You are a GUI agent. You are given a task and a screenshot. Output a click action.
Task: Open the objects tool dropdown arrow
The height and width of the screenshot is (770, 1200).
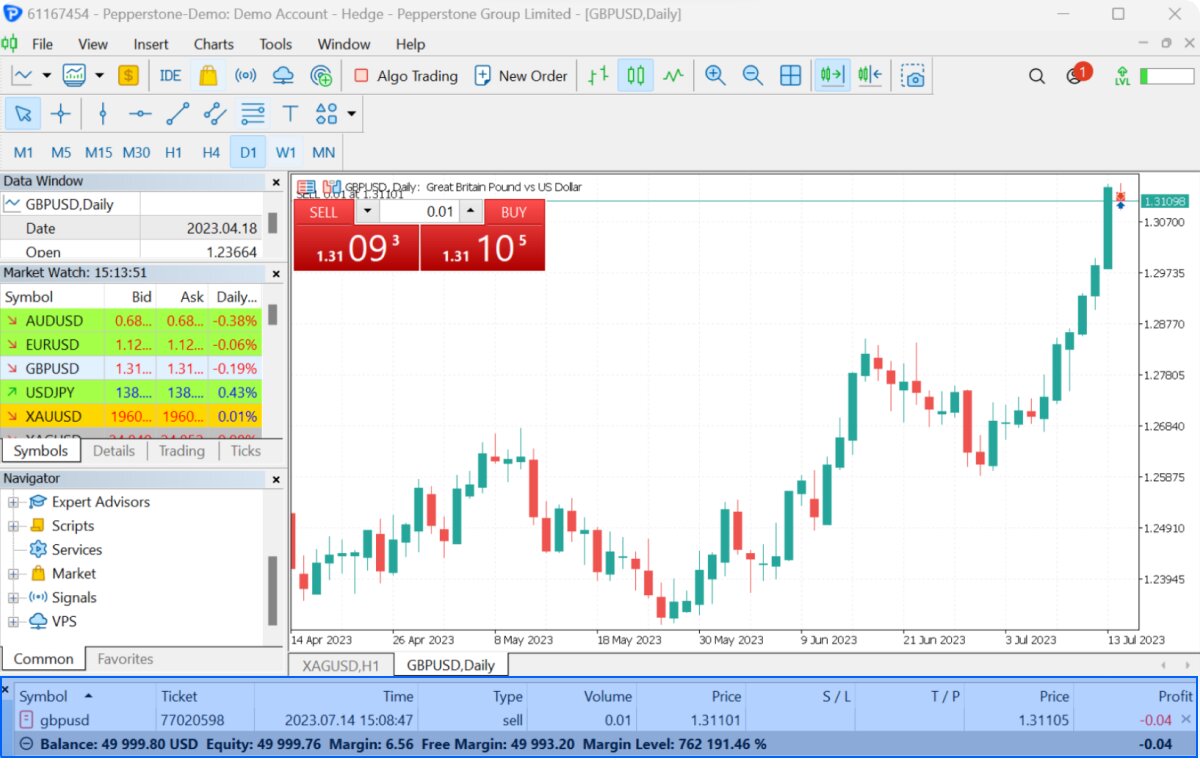[x=352, y=114]
